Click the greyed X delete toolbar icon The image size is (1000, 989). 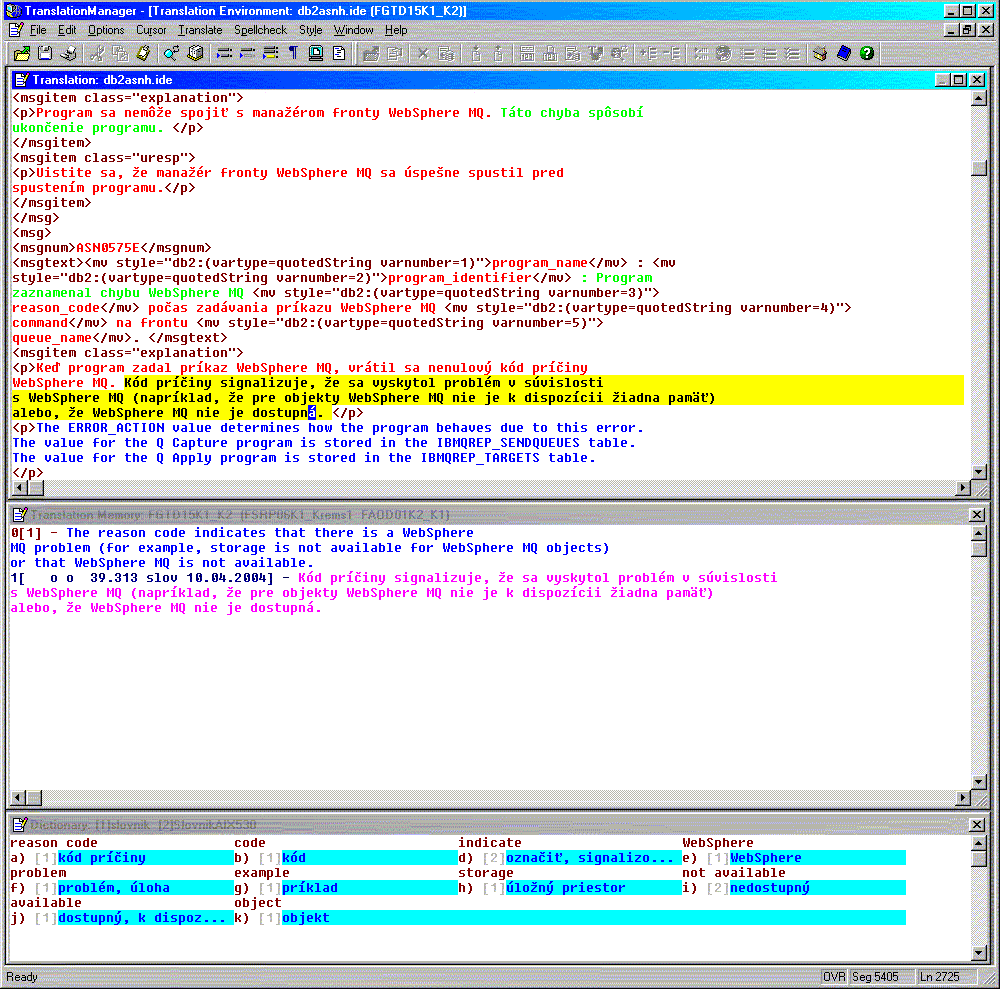tap(423, 54)
